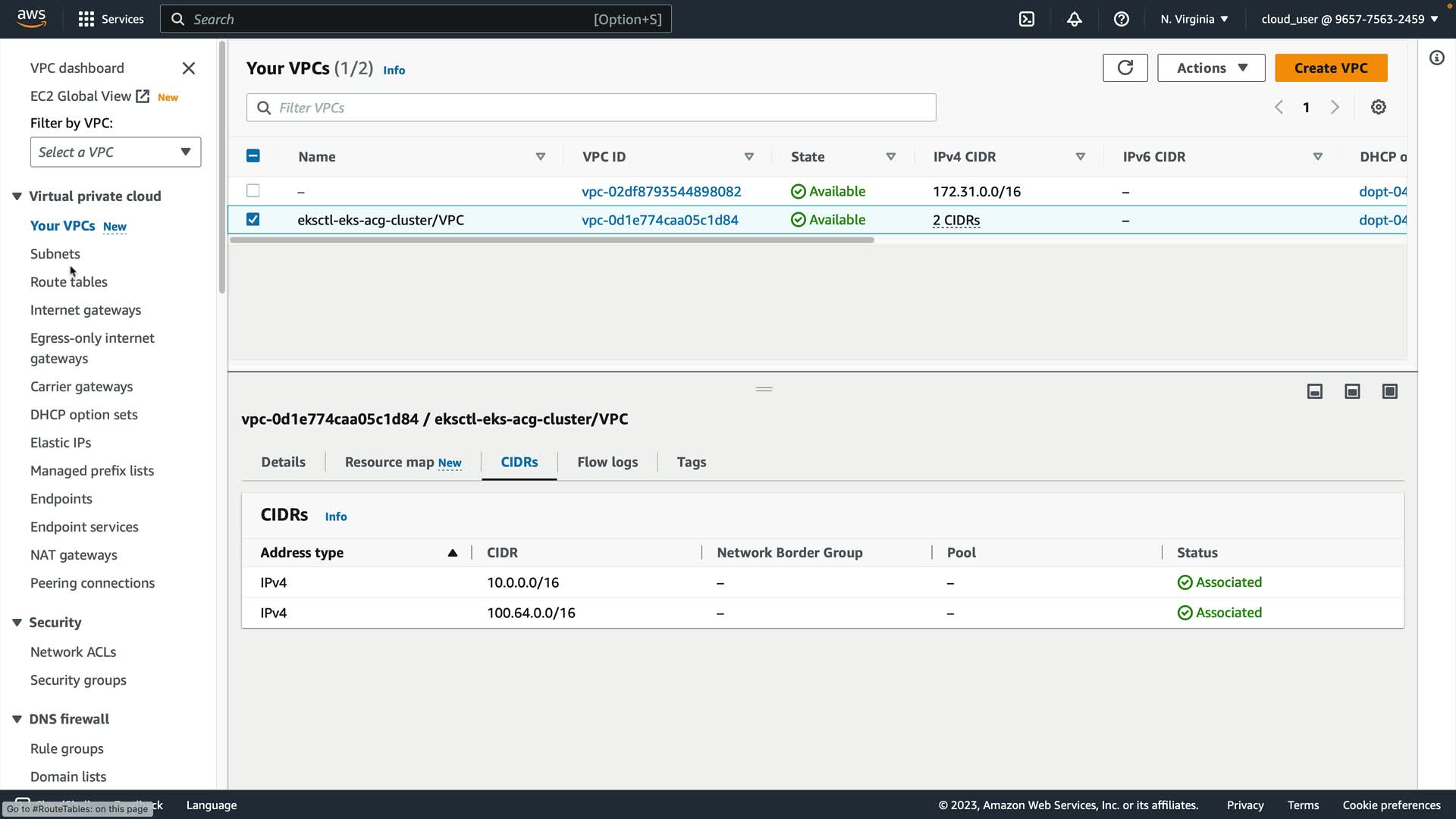Click the Create VPC button
The height and width of the screenshot is (819, 1456).
click(1330, 67)
